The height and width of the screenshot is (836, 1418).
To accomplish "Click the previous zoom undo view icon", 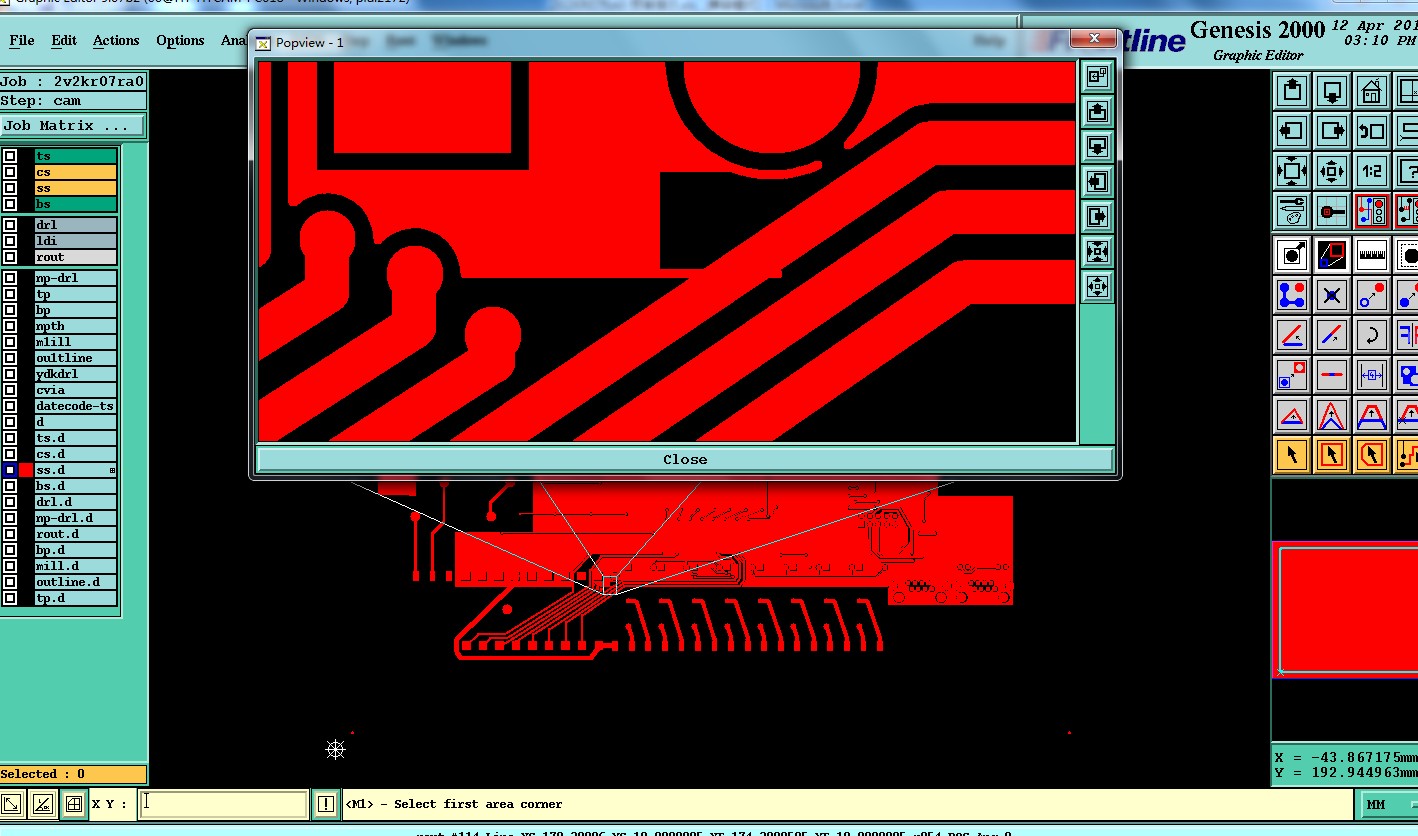I will 1372,131.
